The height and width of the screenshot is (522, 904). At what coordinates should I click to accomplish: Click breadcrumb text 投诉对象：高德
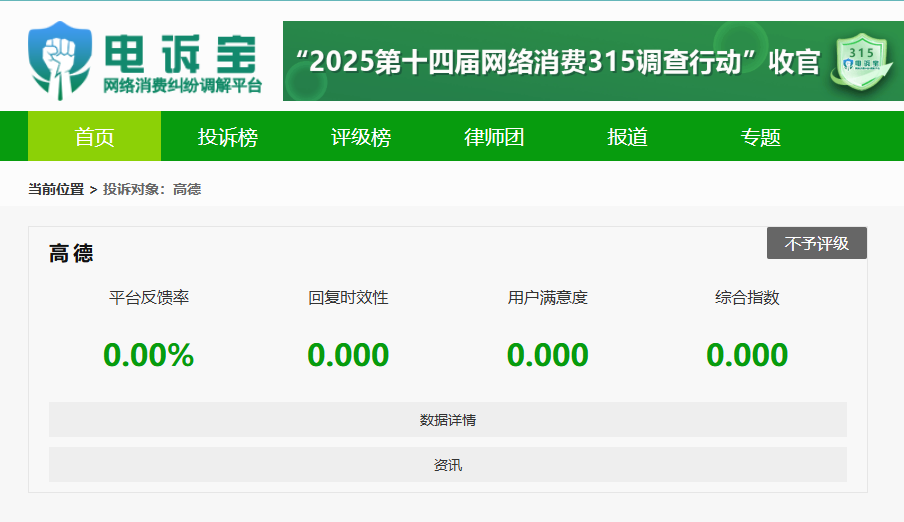[x=152, y=189]
